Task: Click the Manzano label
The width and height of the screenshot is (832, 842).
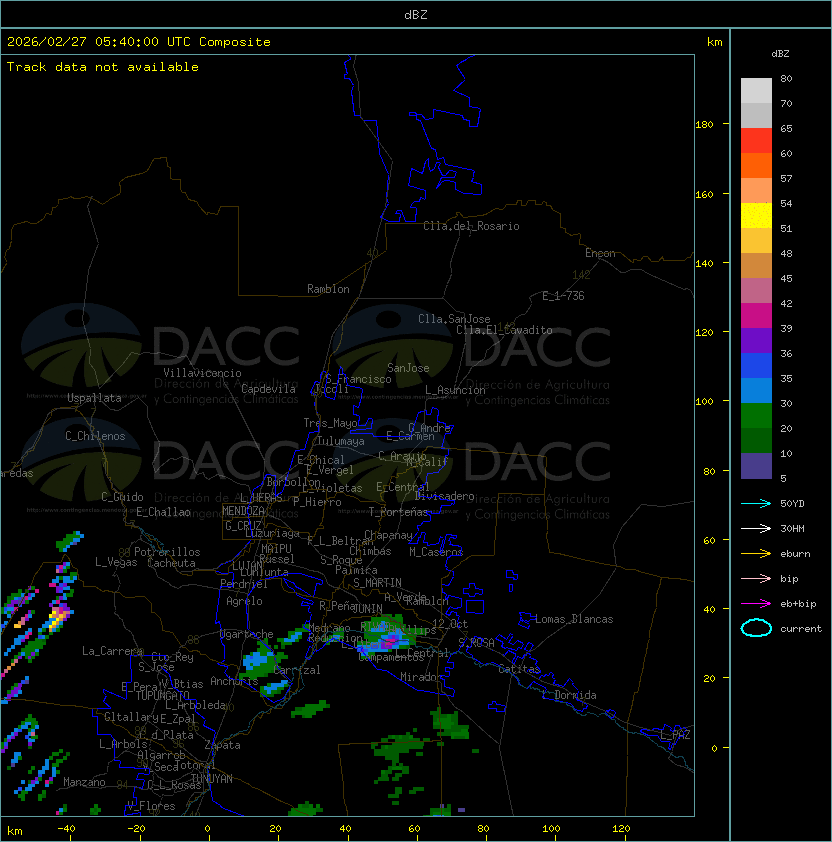Action: pos(84,782)
